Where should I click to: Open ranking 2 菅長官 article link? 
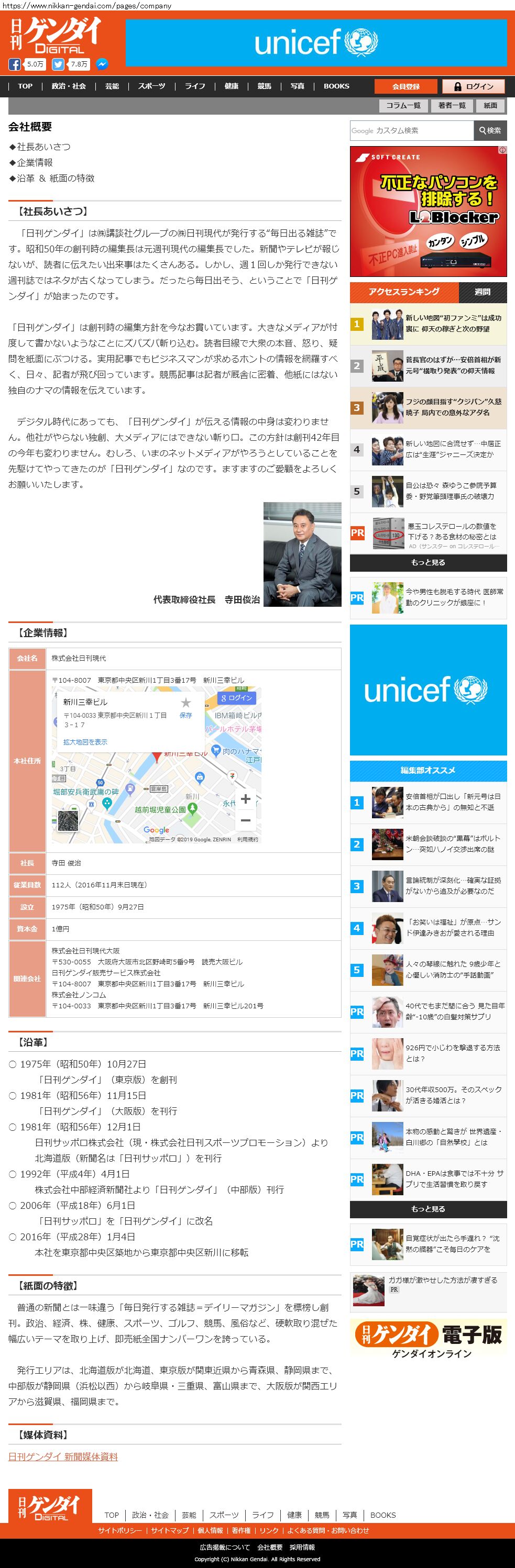click(454, 365)
